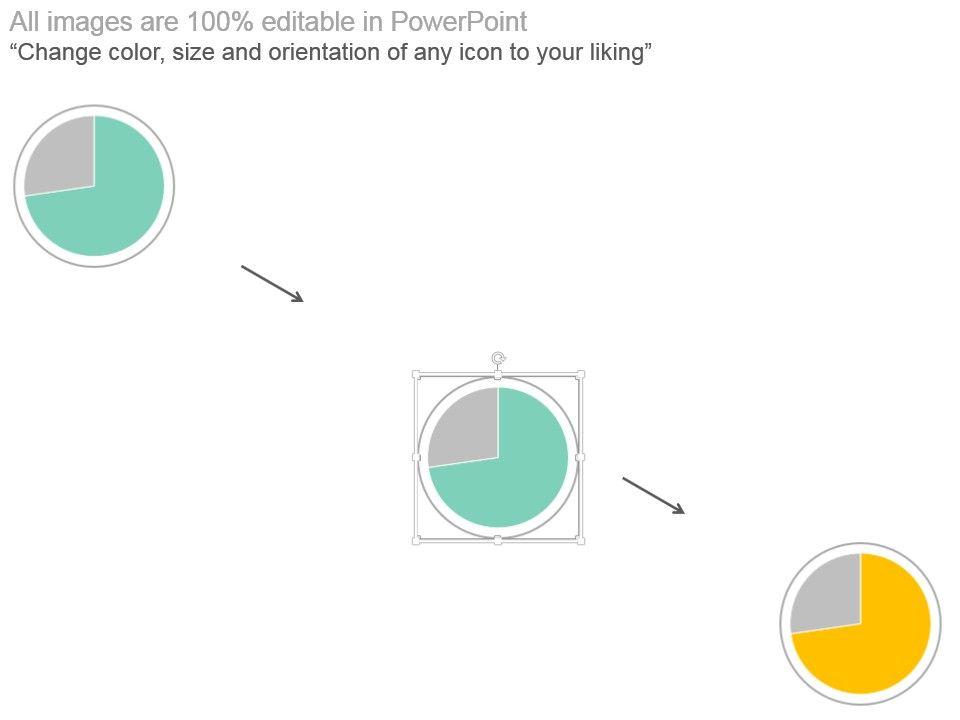The width and height of the screenshot is (960, 720).
Task: Click the right-middle resize handle of the selected chart
Action: coord(580,457)
